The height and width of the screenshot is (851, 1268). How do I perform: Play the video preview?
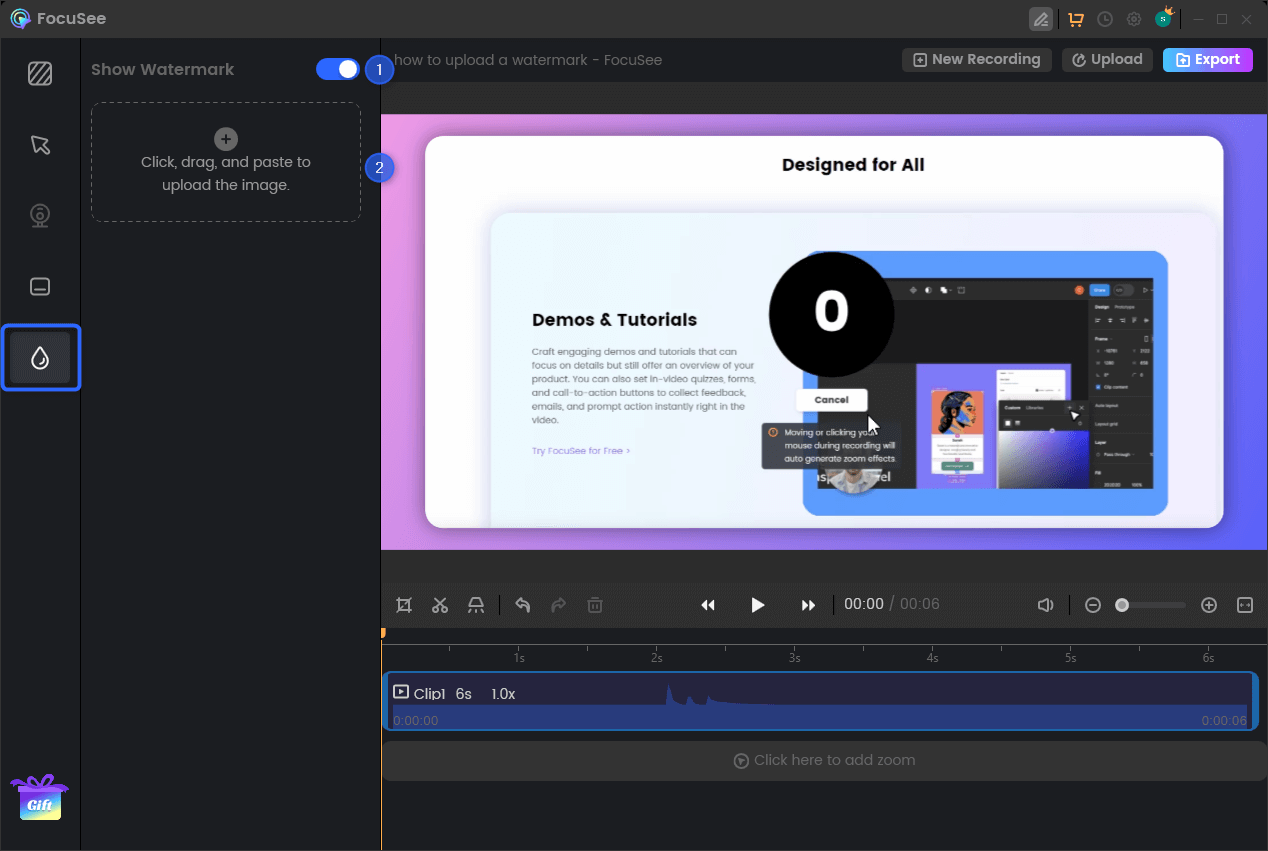pyautogui.click(x=758, y=605)
